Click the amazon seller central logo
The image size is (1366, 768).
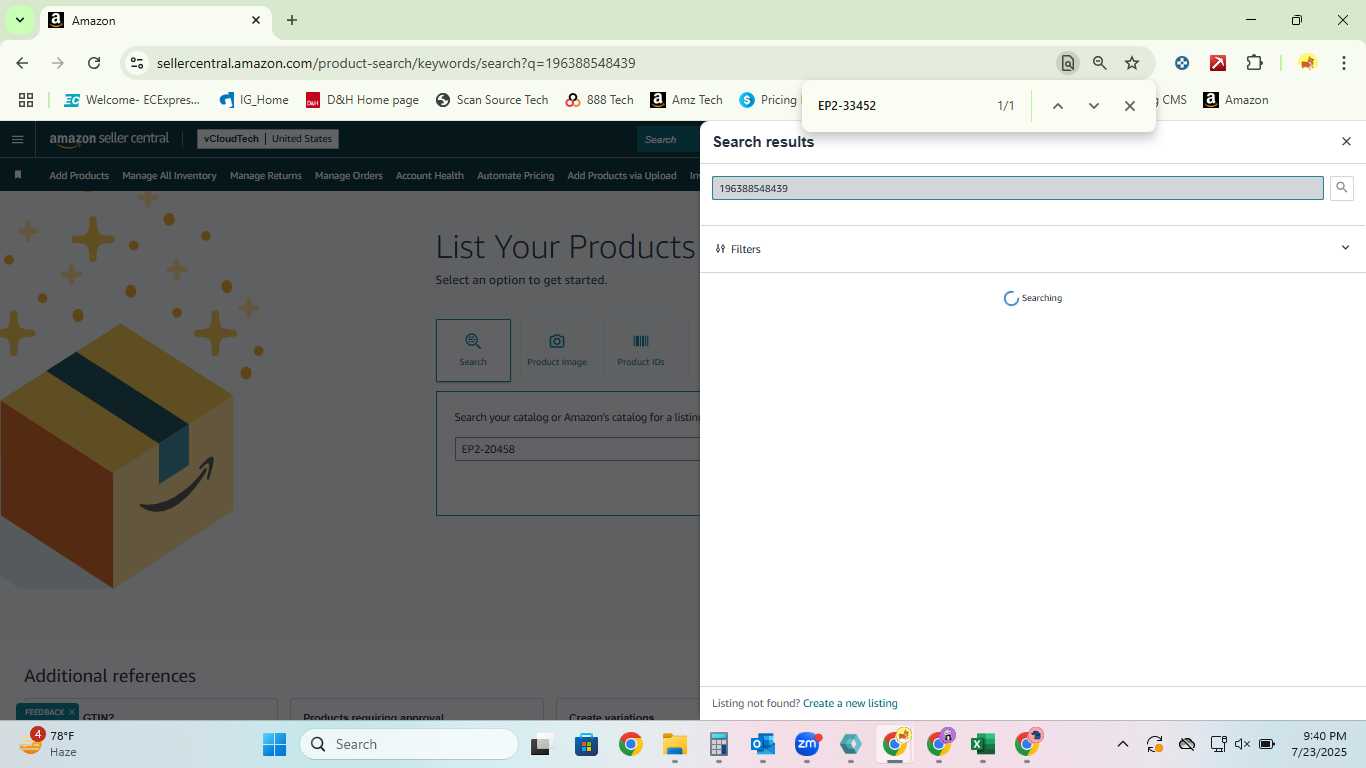(110, 138)
